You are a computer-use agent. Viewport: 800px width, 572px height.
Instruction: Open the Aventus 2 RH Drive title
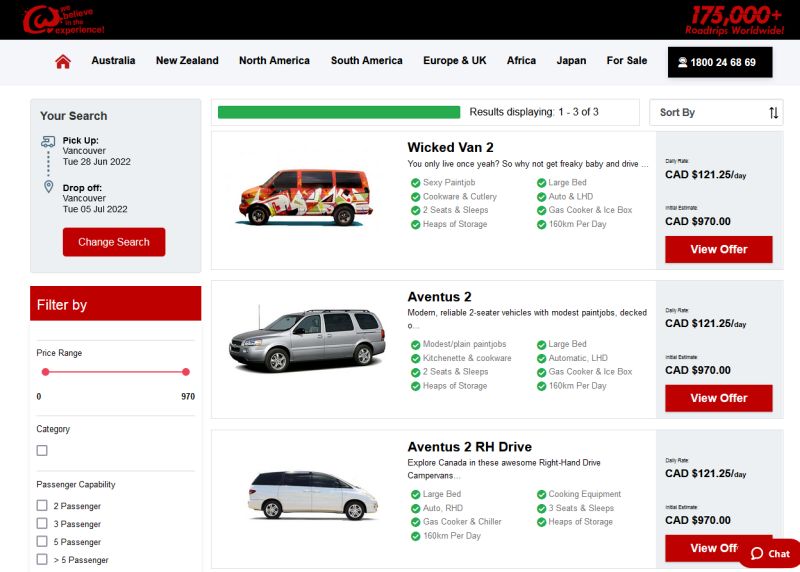tap(469, 447)
